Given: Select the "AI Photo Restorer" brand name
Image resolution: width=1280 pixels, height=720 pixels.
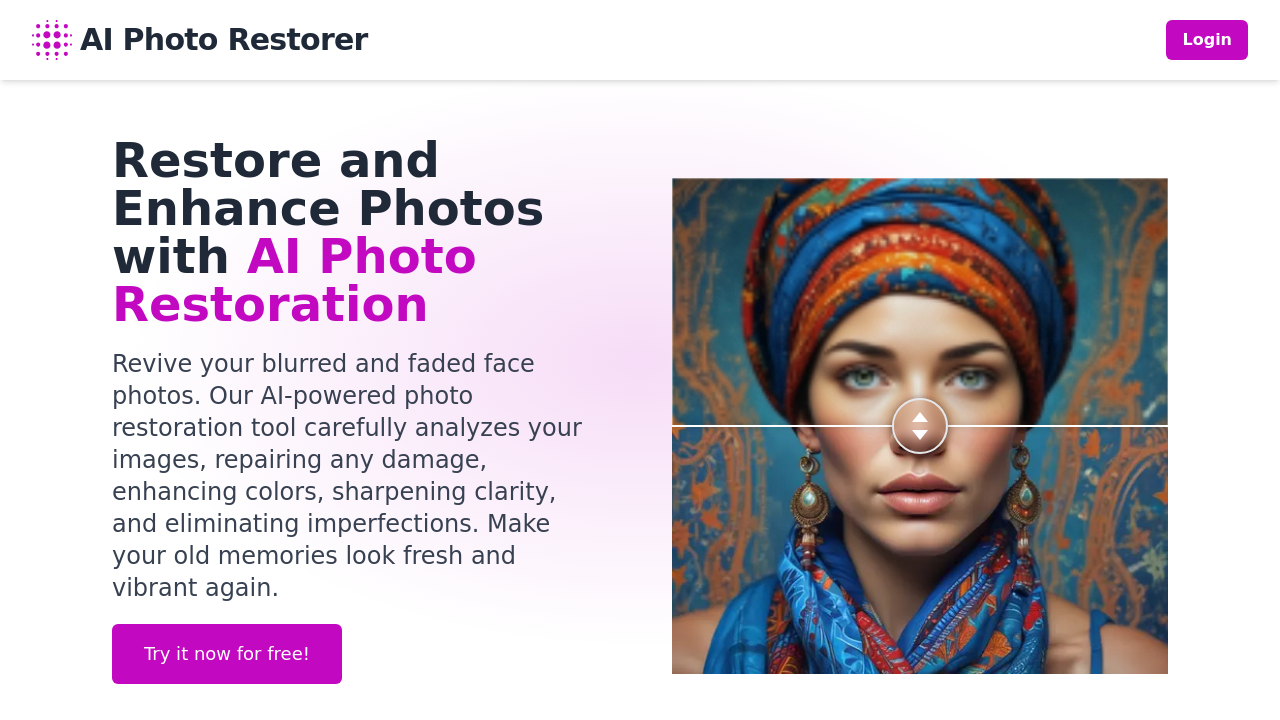Looking at the screenshot, I should [224, 39].
